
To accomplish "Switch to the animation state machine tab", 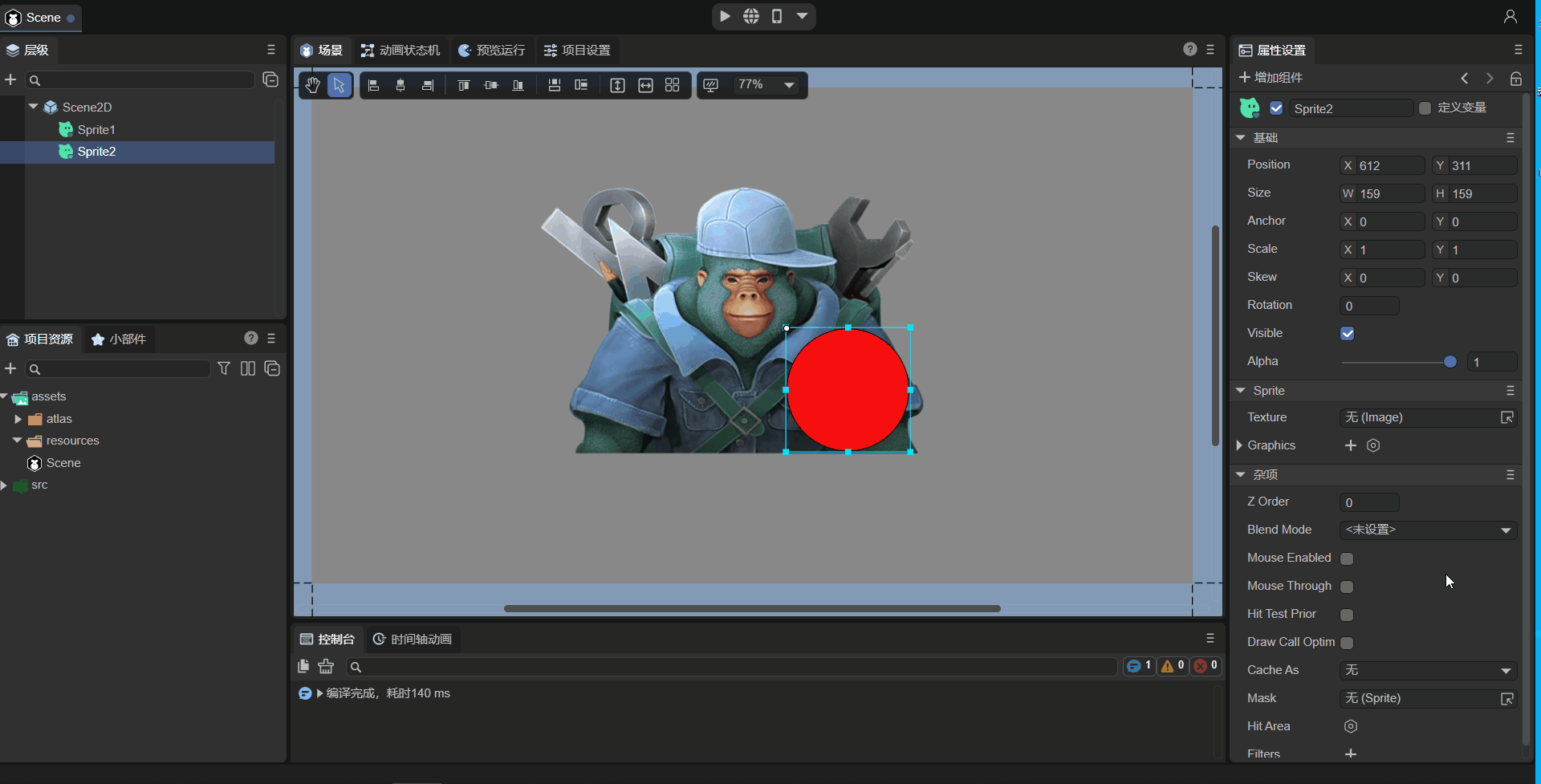I will click(400, 51).
